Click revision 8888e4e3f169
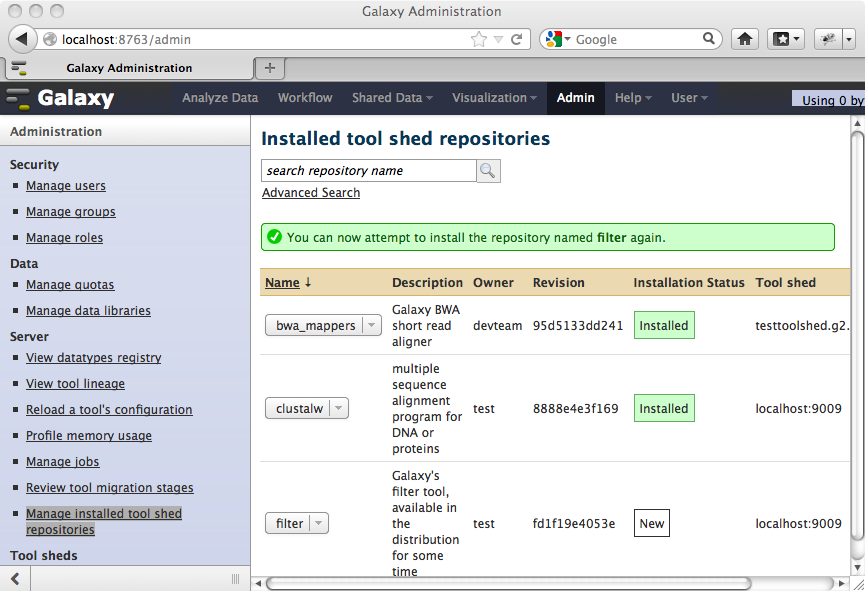Screen dimensions: 865x591 click(575, 408)
